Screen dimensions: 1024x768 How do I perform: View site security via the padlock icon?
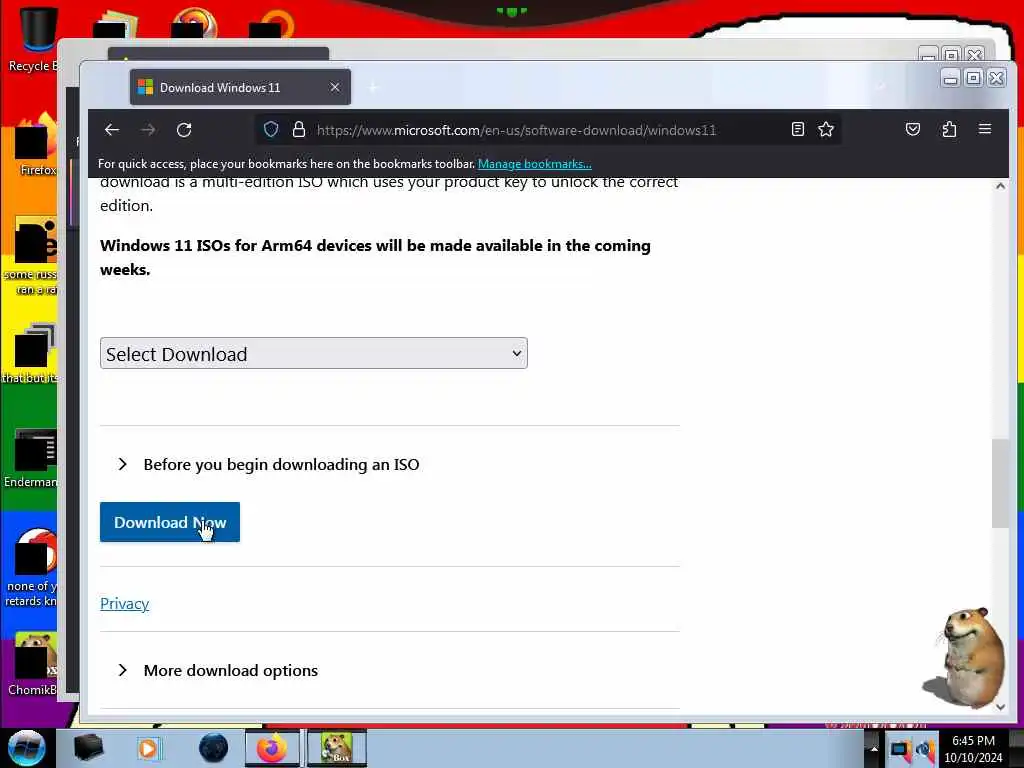tap(298, 129)
